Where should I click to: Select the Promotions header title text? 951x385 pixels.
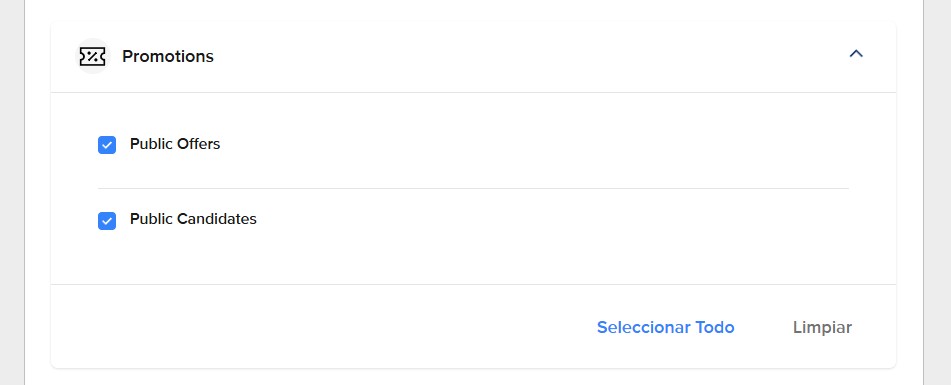pos(168,56)
